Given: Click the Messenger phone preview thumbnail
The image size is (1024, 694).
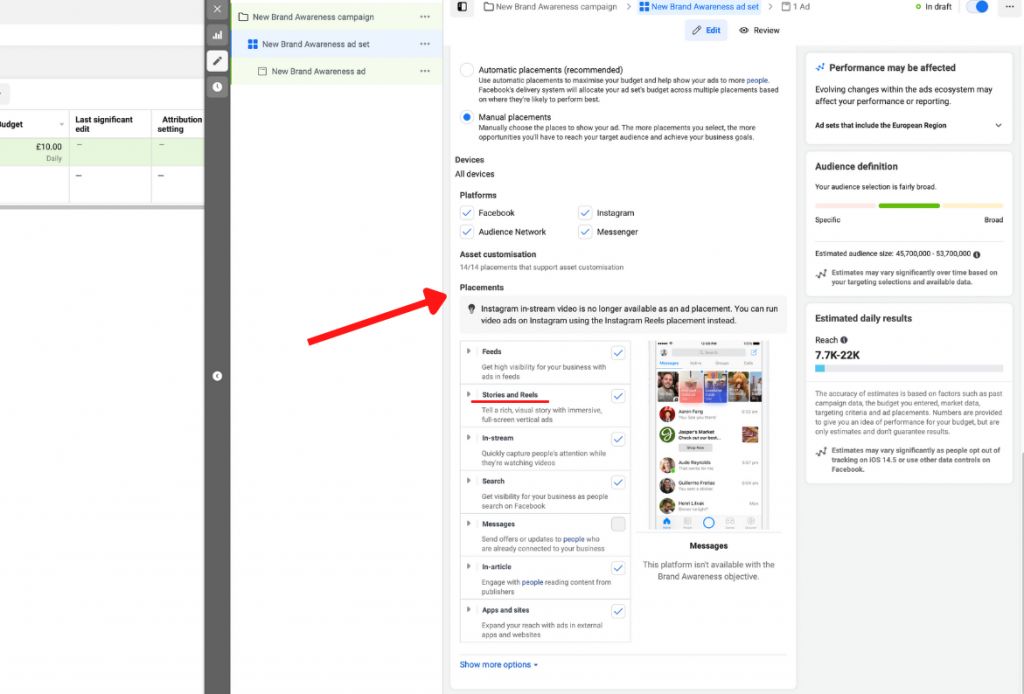Looking at the screenshot, I should click(x=709, y=435).
